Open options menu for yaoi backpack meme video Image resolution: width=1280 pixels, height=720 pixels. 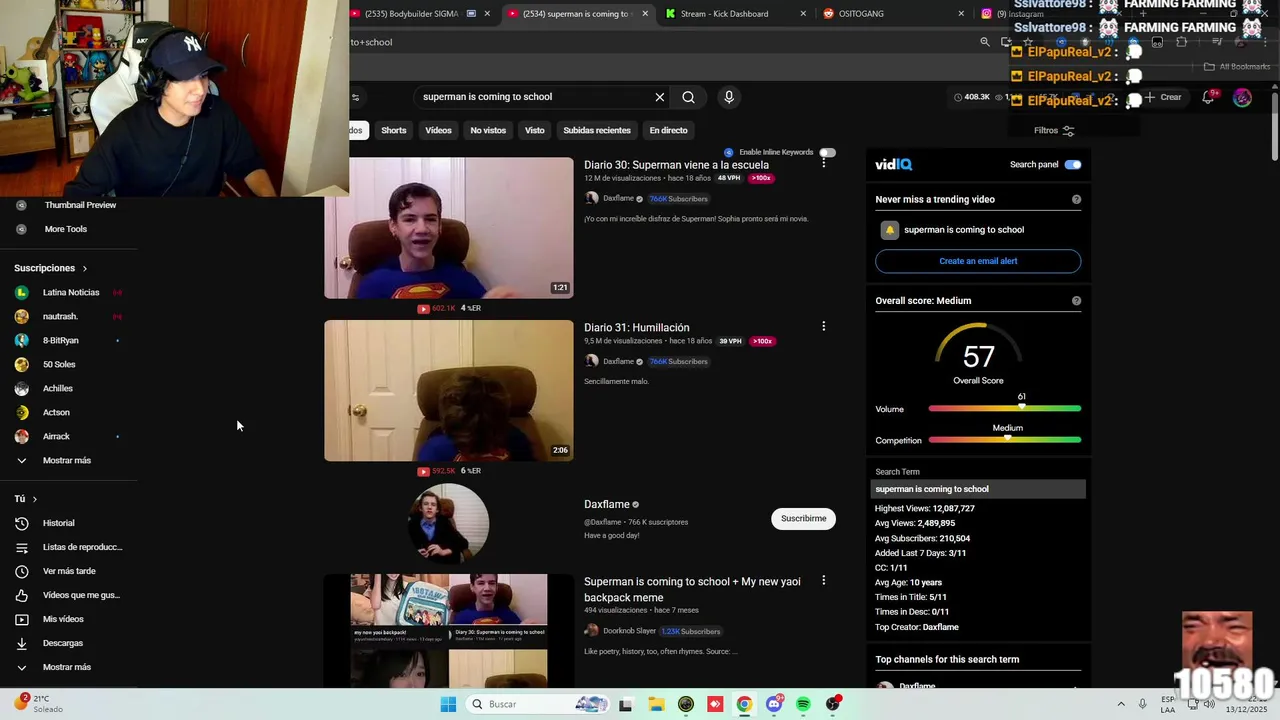[824, 580]
